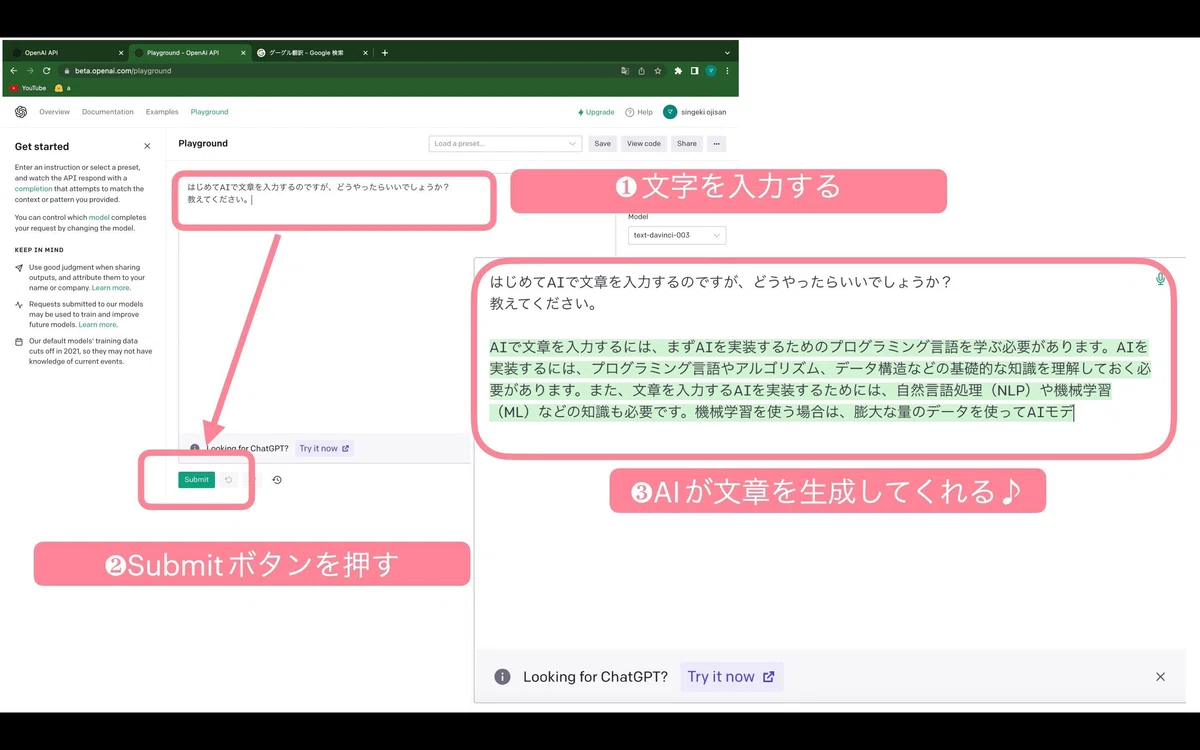The image size is (1200, 750).
Task: Click the share icon in address bar
Action: tap(641, 71)
